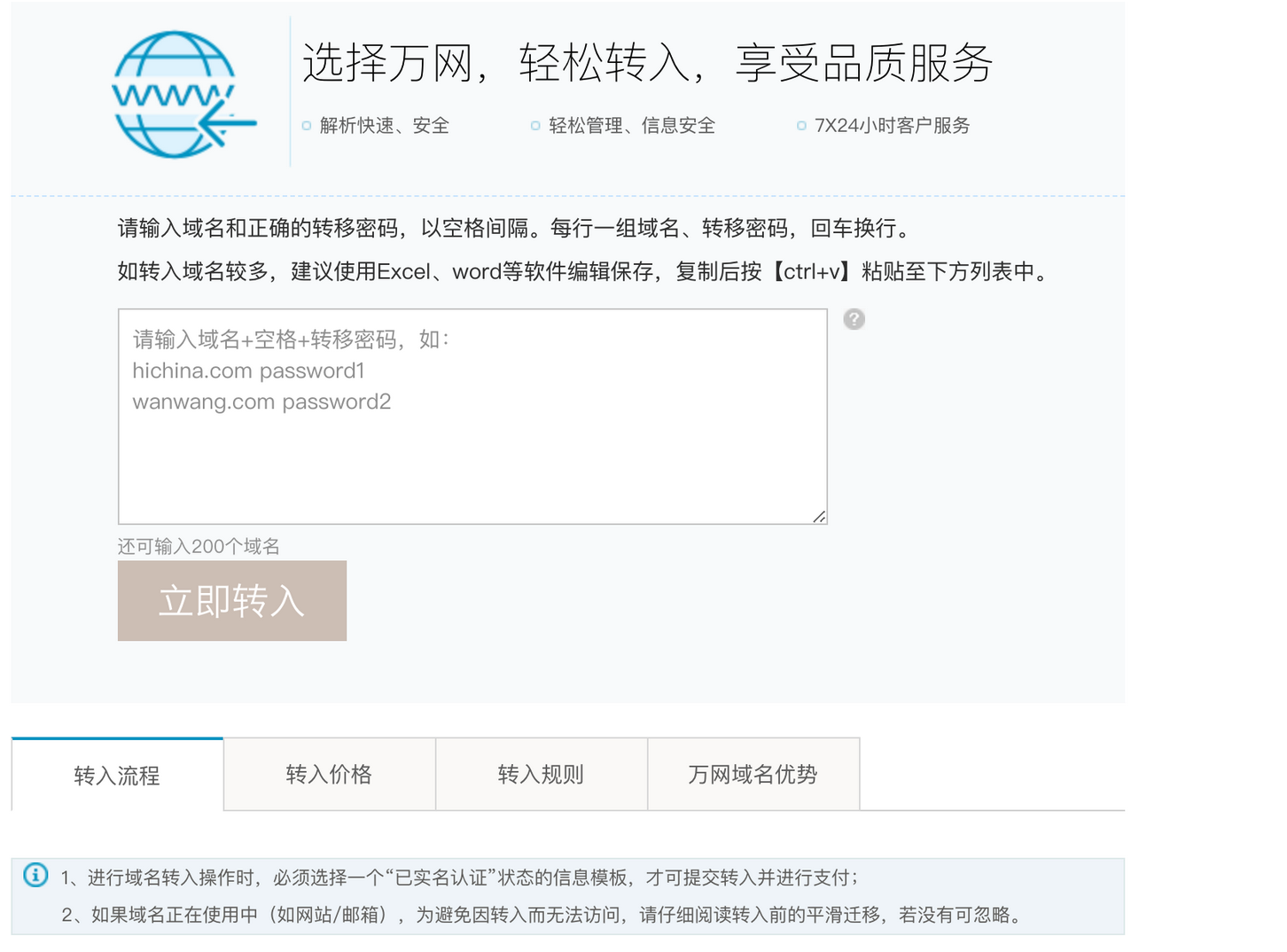Click the 解析快速、安全 feature text
Screen dimensions: 1287x952
[384, 126]
